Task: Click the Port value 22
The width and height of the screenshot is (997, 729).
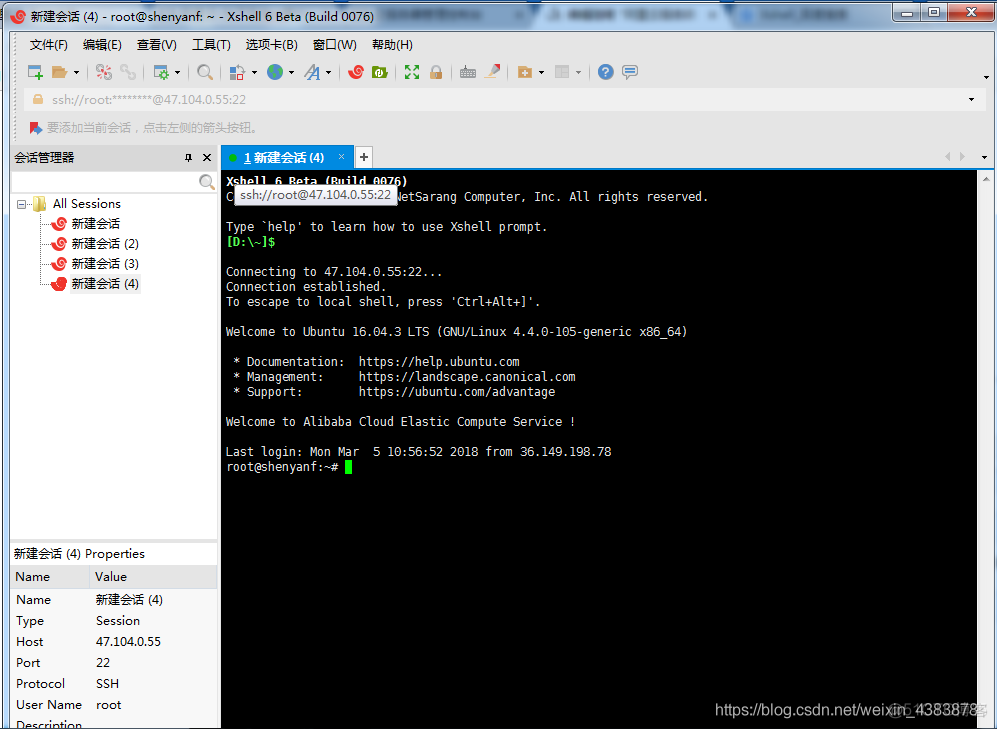Action: 103,664
